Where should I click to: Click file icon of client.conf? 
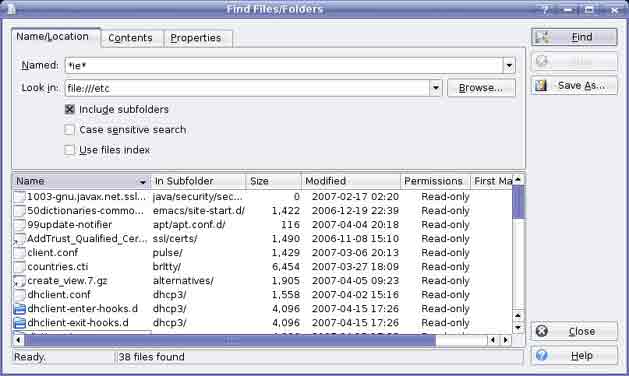pos(20,253)
